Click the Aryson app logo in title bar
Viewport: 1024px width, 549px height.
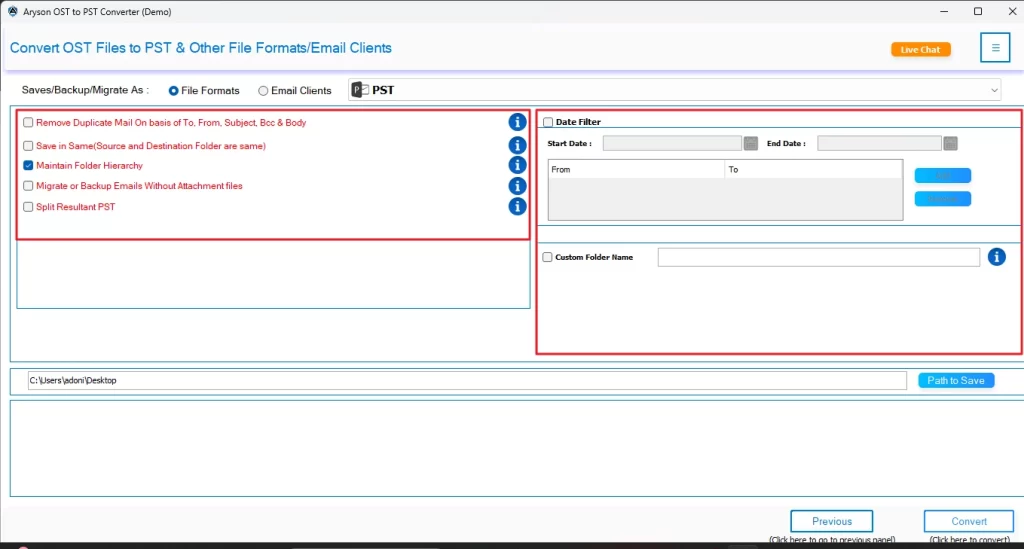point(12,12)
